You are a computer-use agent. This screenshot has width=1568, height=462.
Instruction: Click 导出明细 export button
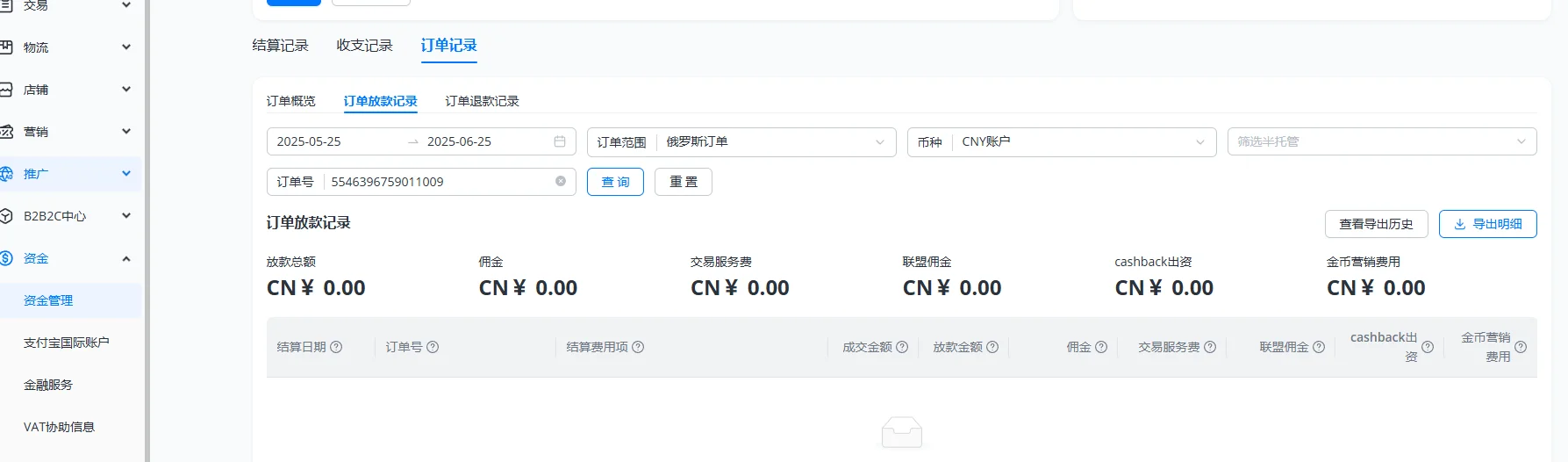[x=1487, y=224]
